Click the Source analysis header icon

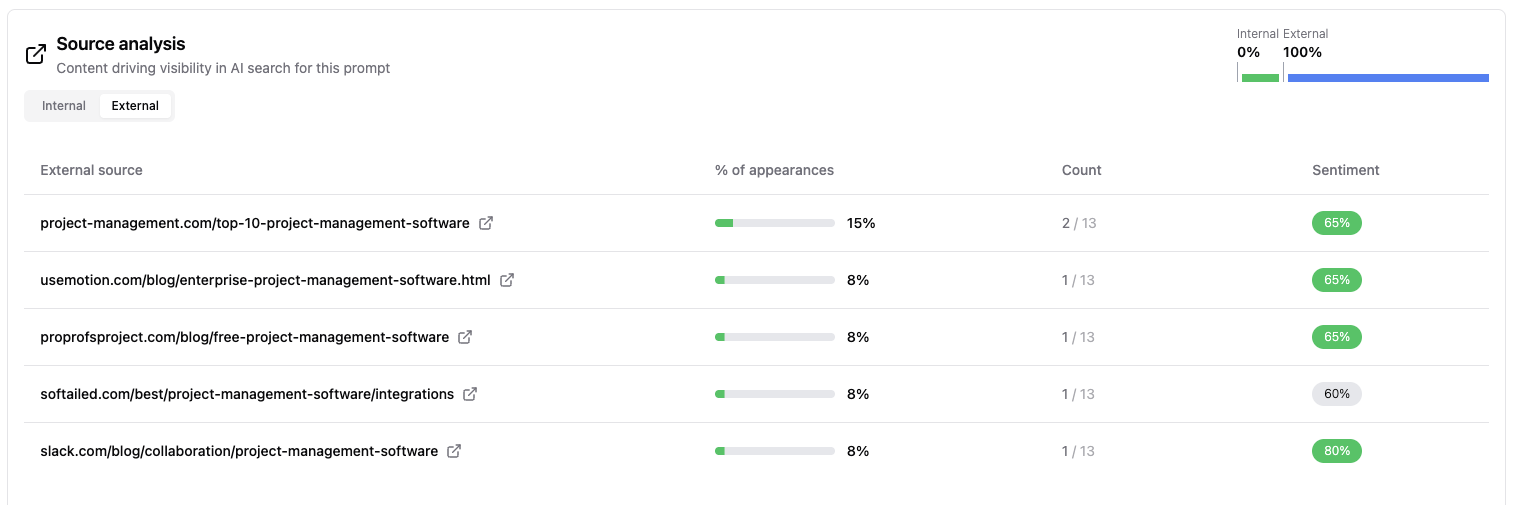[36, 55]
